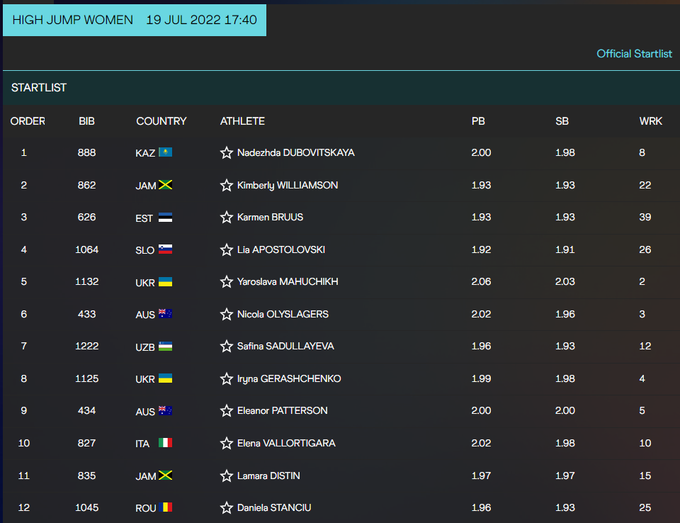The image size is (680, 523).
Task: Click star beside Lamara Distin
Action: [226, 476]
